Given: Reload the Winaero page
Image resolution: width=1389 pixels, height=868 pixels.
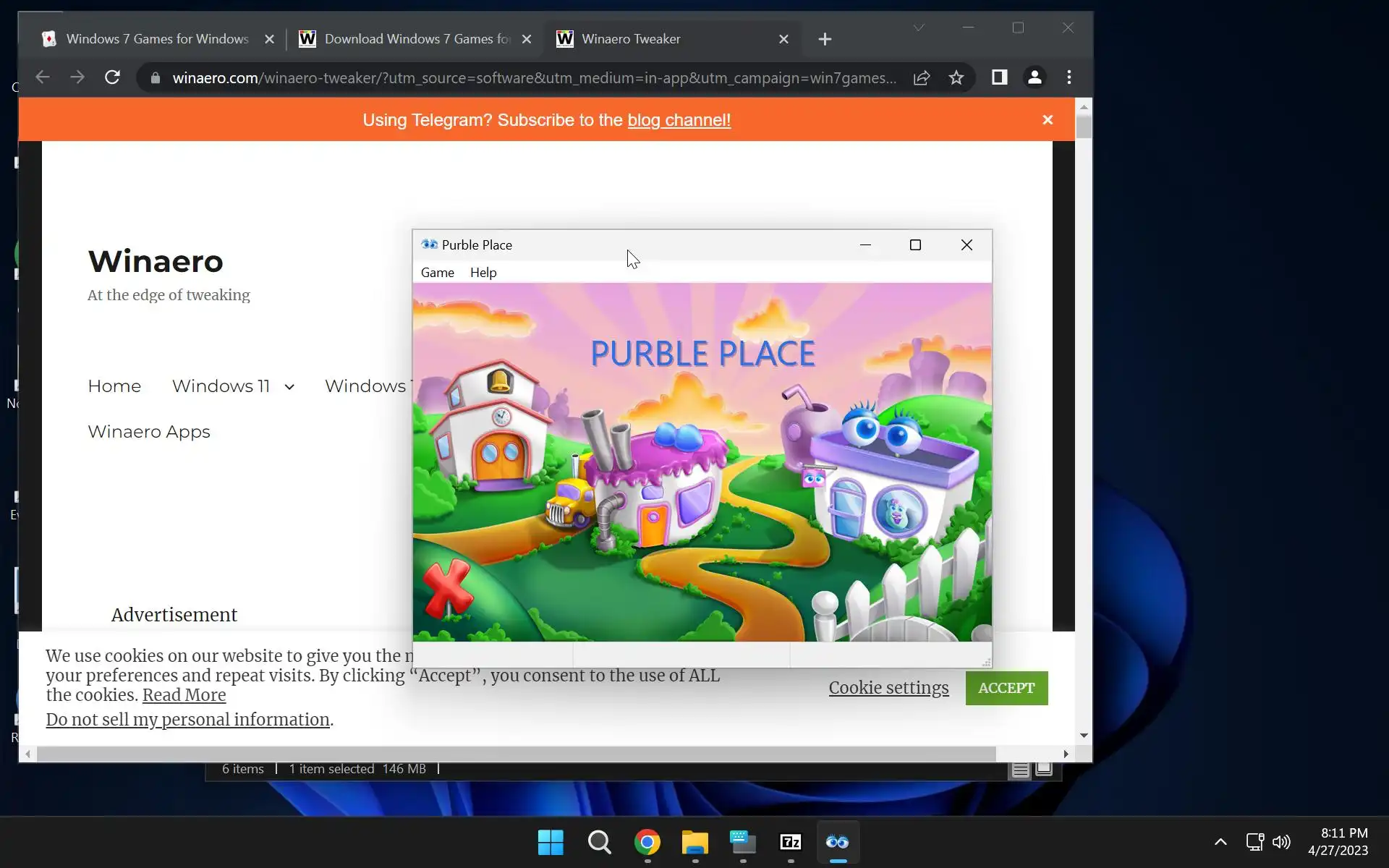Looking at the screenshot, I should [112, 77].
